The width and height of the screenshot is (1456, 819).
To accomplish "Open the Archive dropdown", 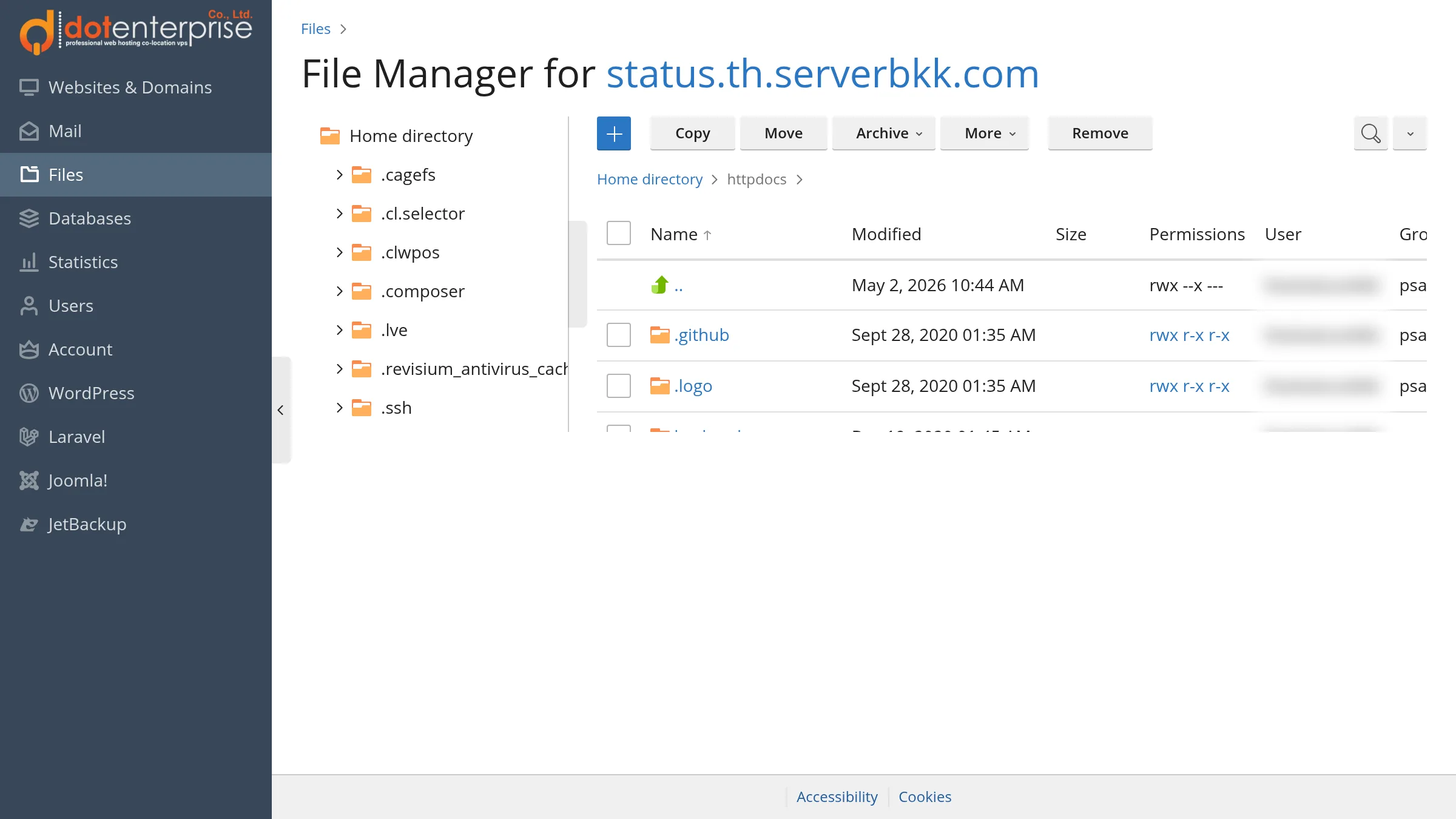I will point(883,133).
